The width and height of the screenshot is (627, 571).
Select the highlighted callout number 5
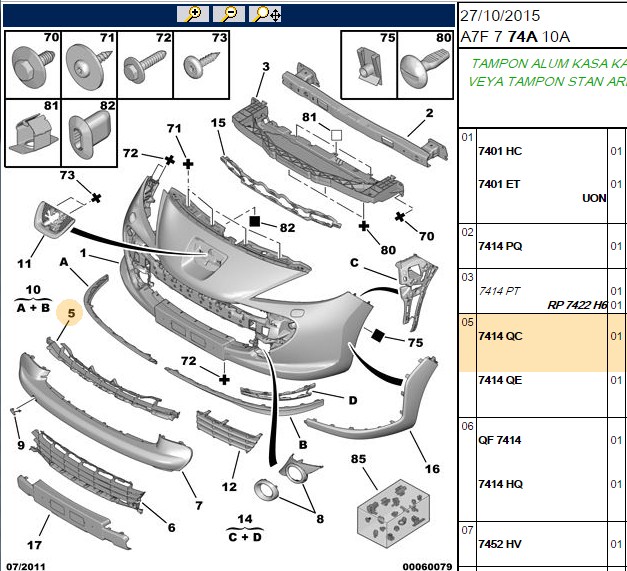[x=71, y=312]
